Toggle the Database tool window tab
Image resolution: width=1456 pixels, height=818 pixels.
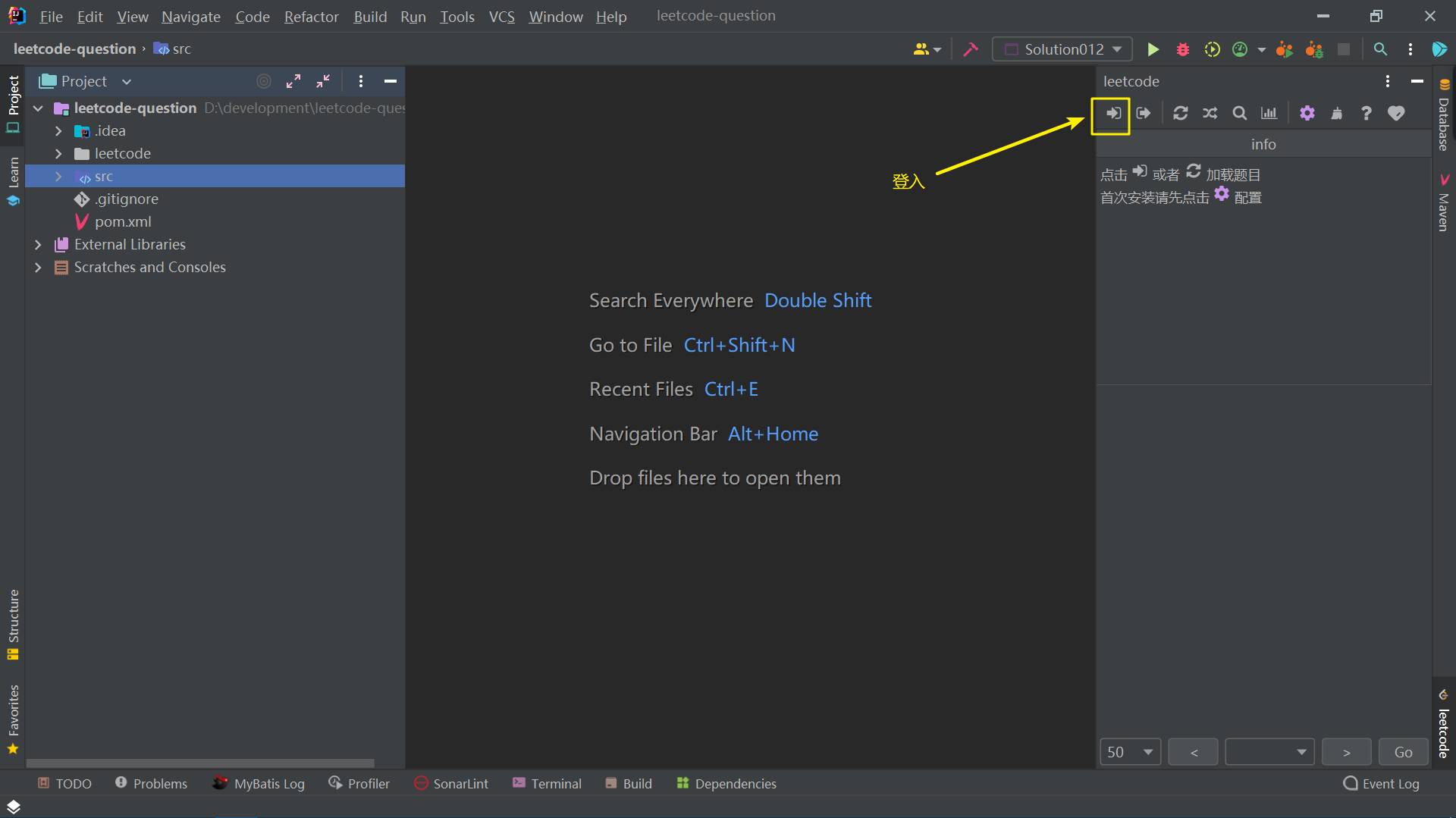point(1444,114)
